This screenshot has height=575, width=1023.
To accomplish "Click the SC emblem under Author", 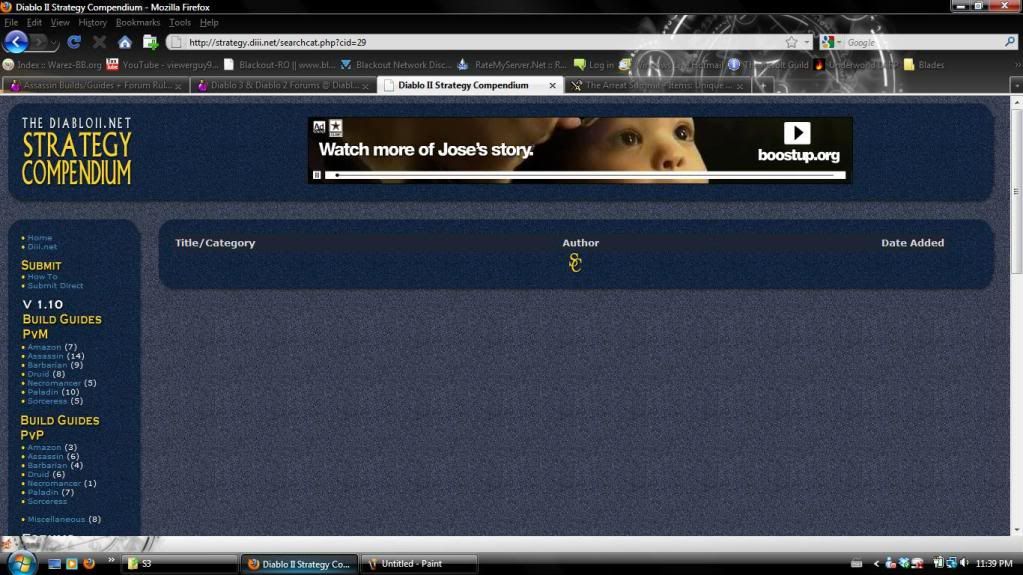I will [x=575, y=262].
